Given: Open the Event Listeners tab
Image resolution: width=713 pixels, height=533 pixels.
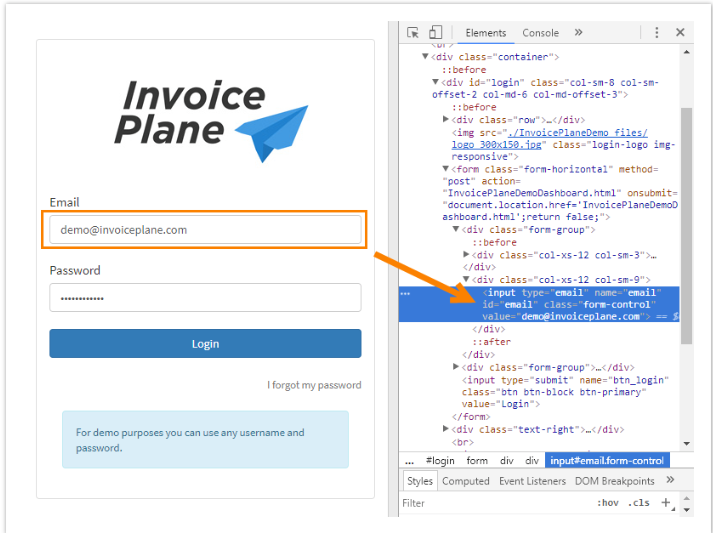Looking at the screenshot, I should 532,481.
